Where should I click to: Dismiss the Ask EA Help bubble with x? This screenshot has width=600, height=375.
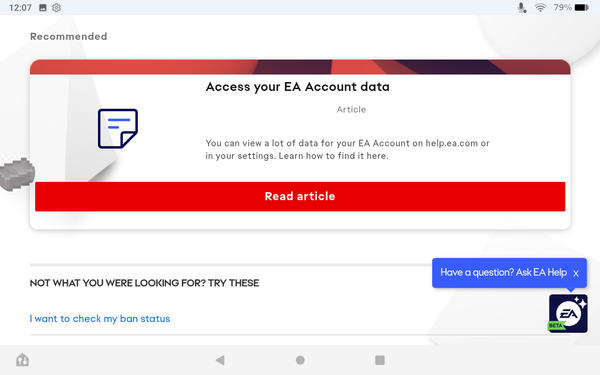(x=576, y=273)
